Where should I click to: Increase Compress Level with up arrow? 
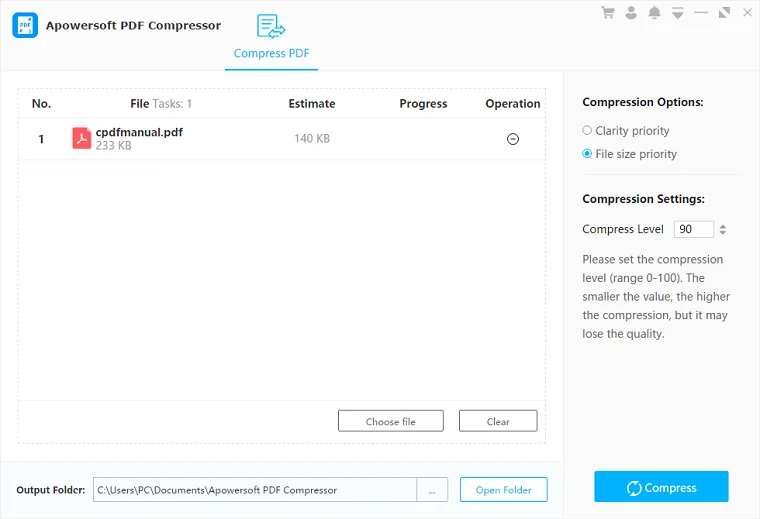(x=723, y=226)
